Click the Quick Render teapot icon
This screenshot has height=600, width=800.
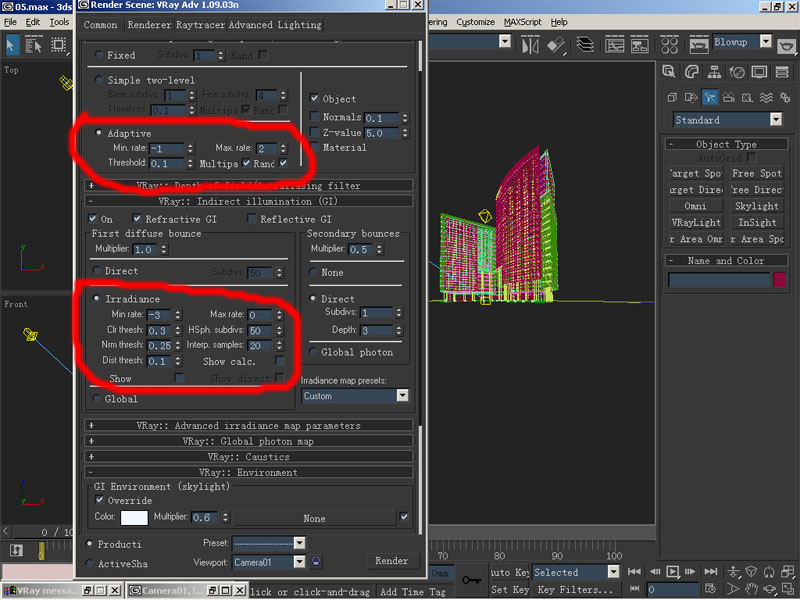(x=787, y=45)
